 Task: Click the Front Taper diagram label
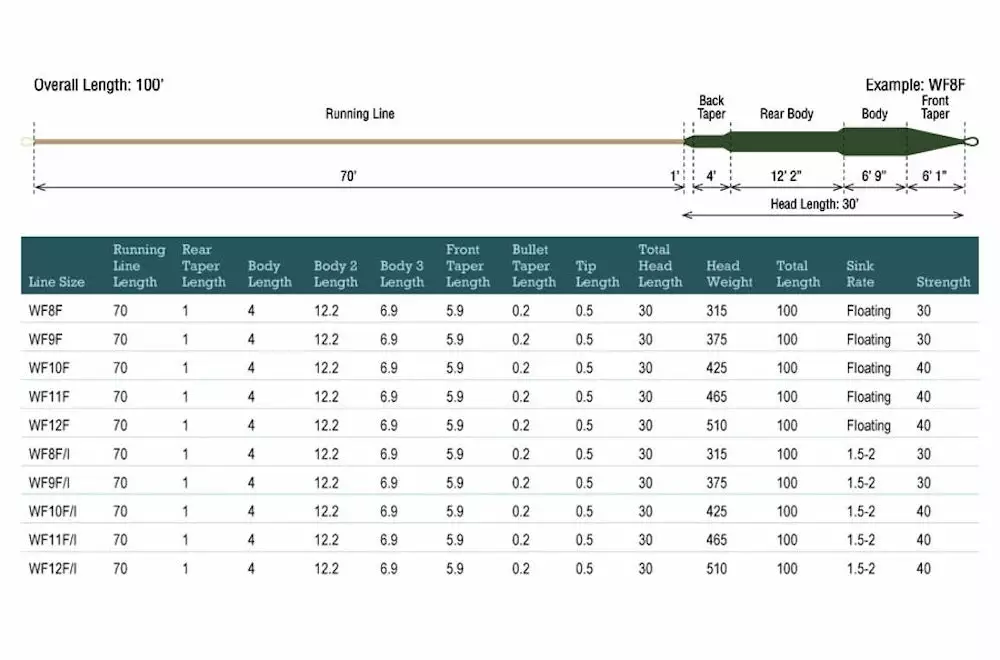click(x=935, y=107)
